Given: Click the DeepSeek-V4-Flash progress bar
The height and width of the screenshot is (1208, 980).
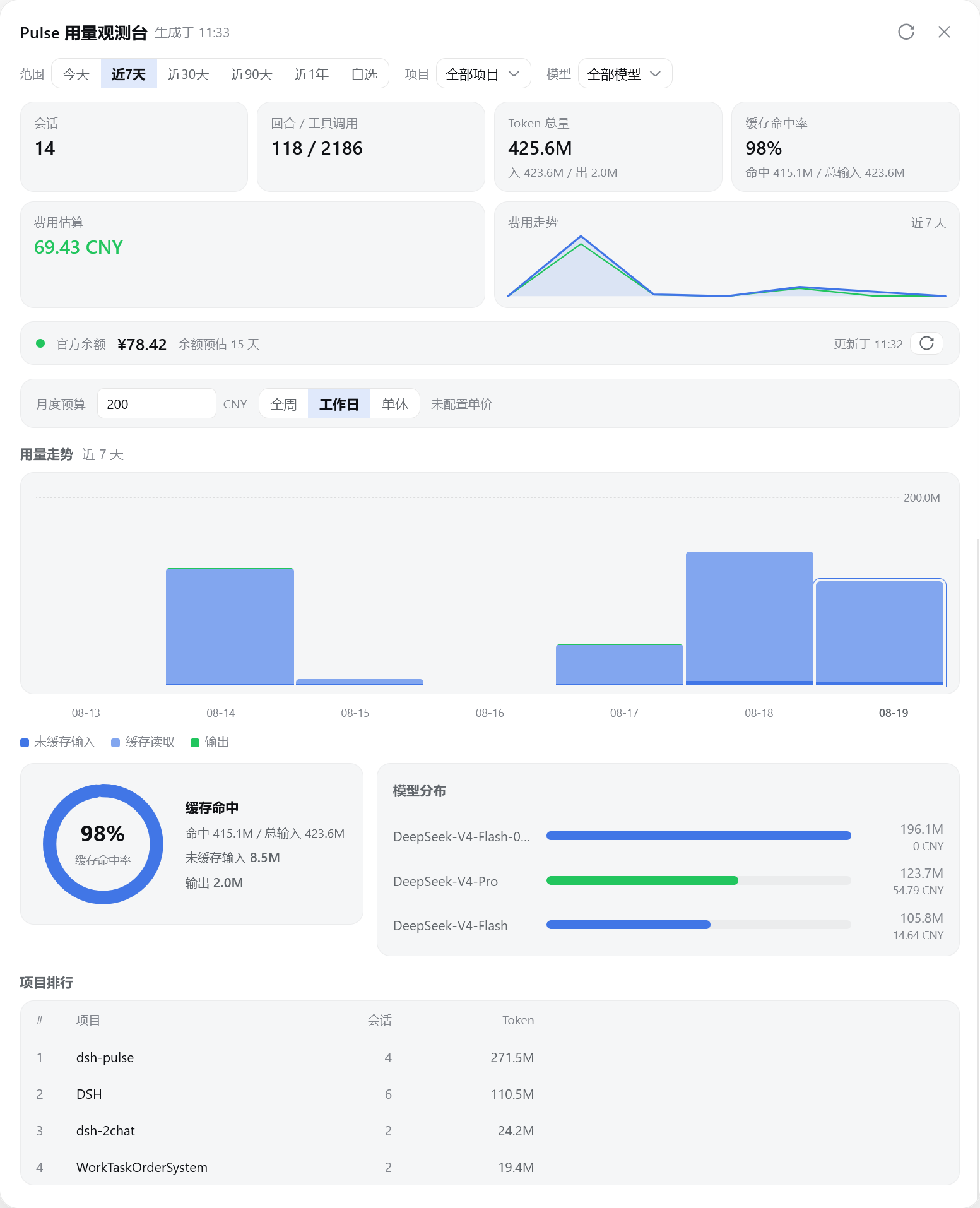Looking at the screenshot, I should tap(629, 925).
